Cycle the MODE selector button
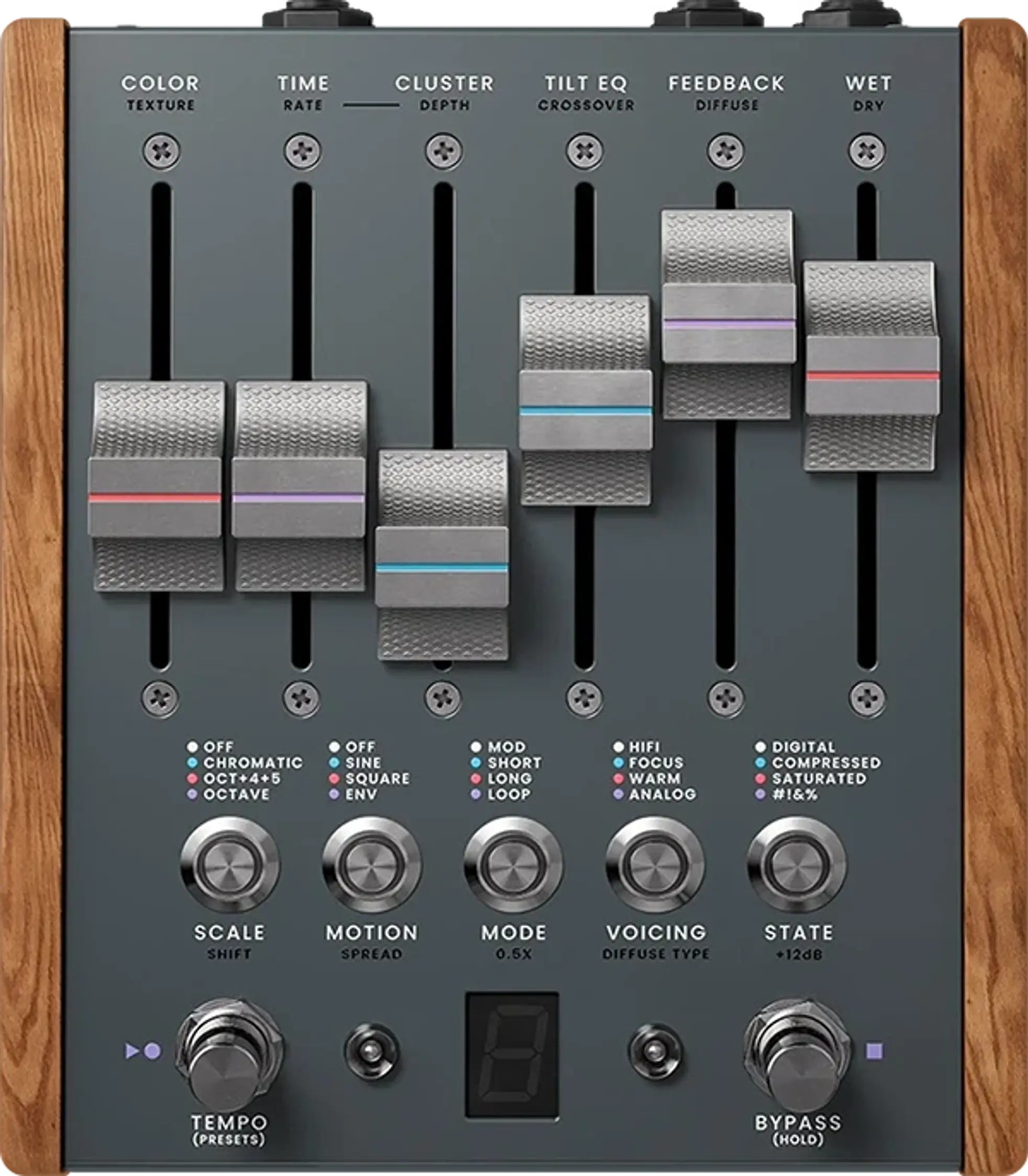 point(513,864)
